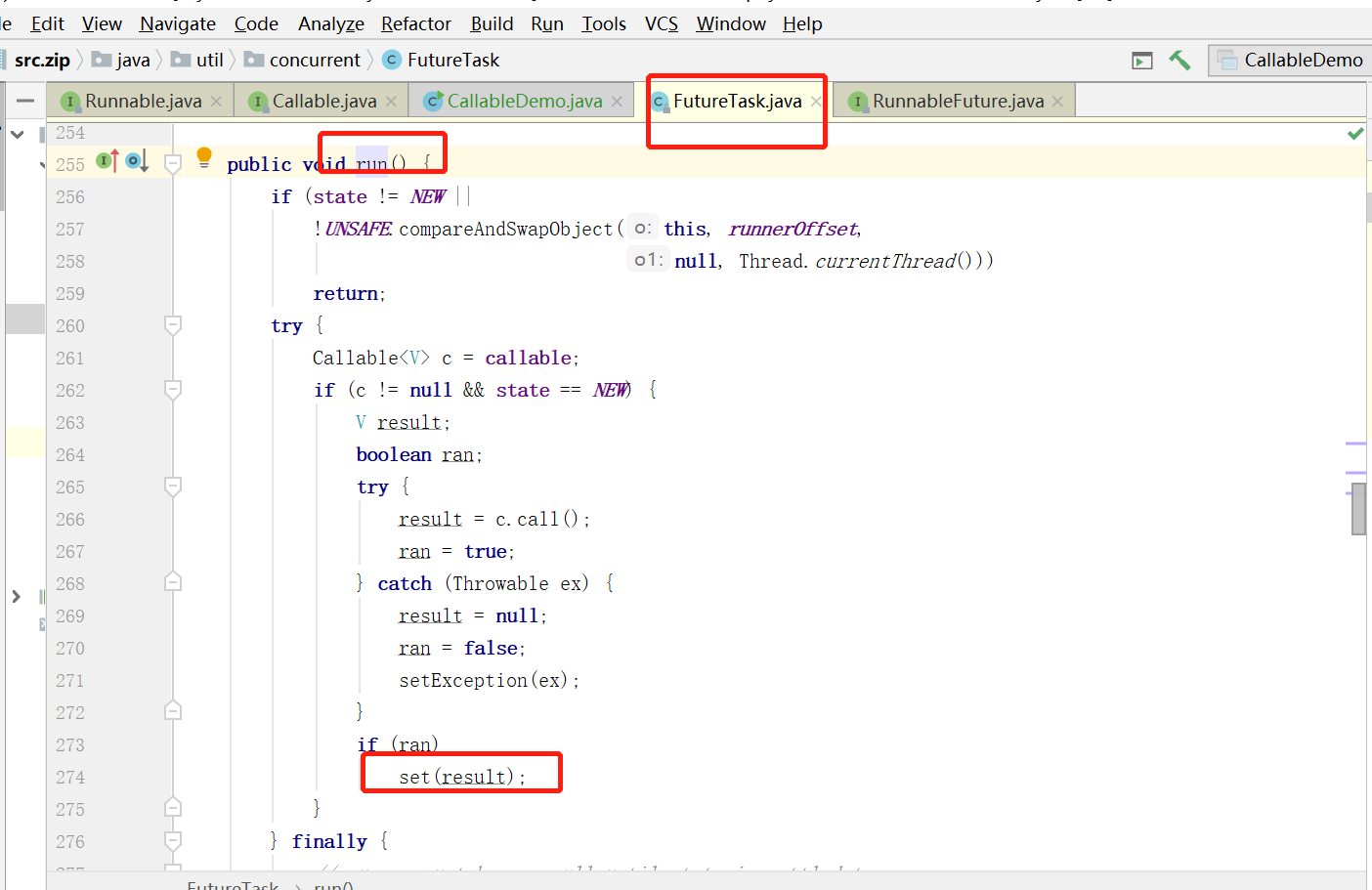This screenshot has height=890, width=1372.
Task: Click concurrent folder breadcrumb
Action: 303,60
